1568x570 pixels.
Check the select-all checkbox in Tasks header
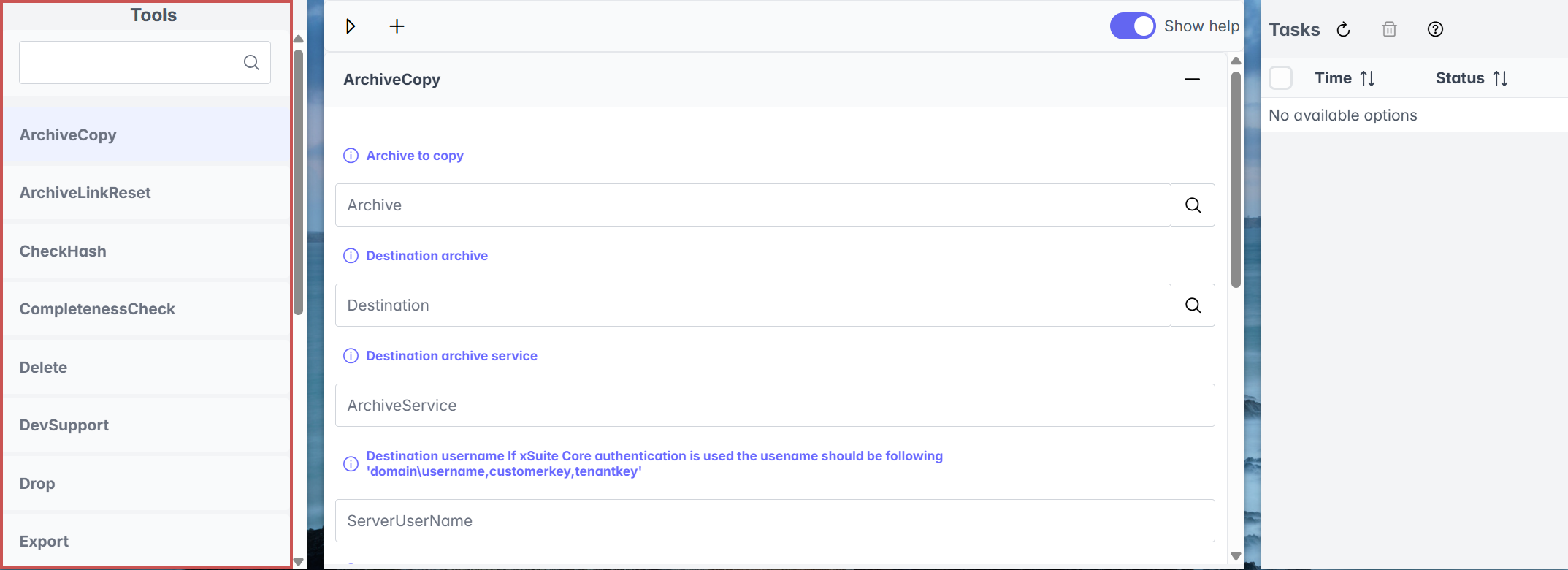point(1280,78)
